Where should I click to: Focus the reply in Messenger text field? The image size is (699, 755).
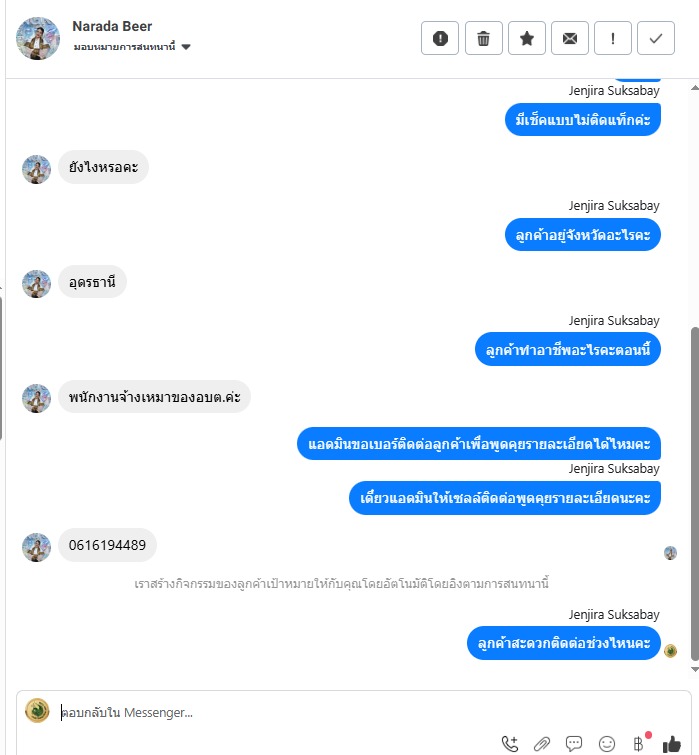click(356, 712)
